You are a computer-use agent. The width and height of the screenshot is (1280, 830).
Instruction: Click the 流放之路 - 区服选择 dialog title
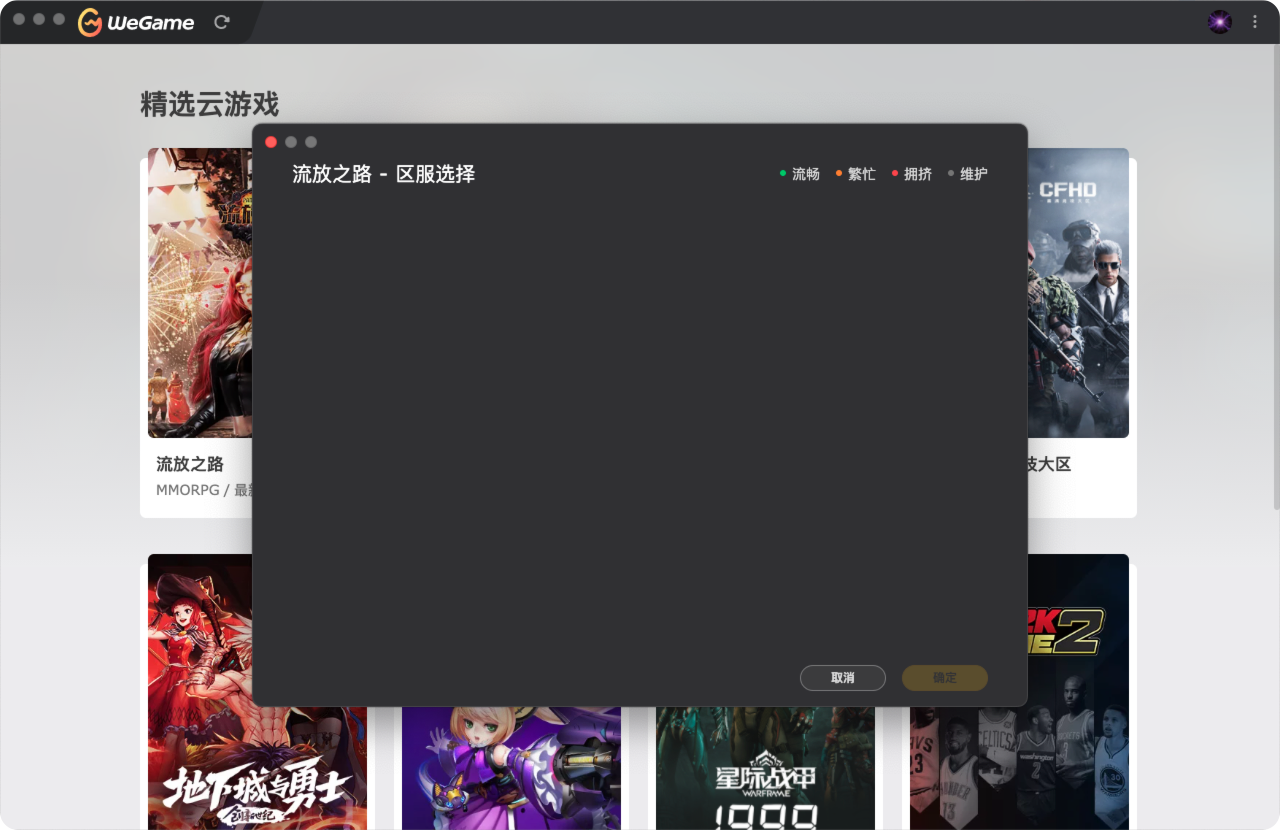pos(383,174)
